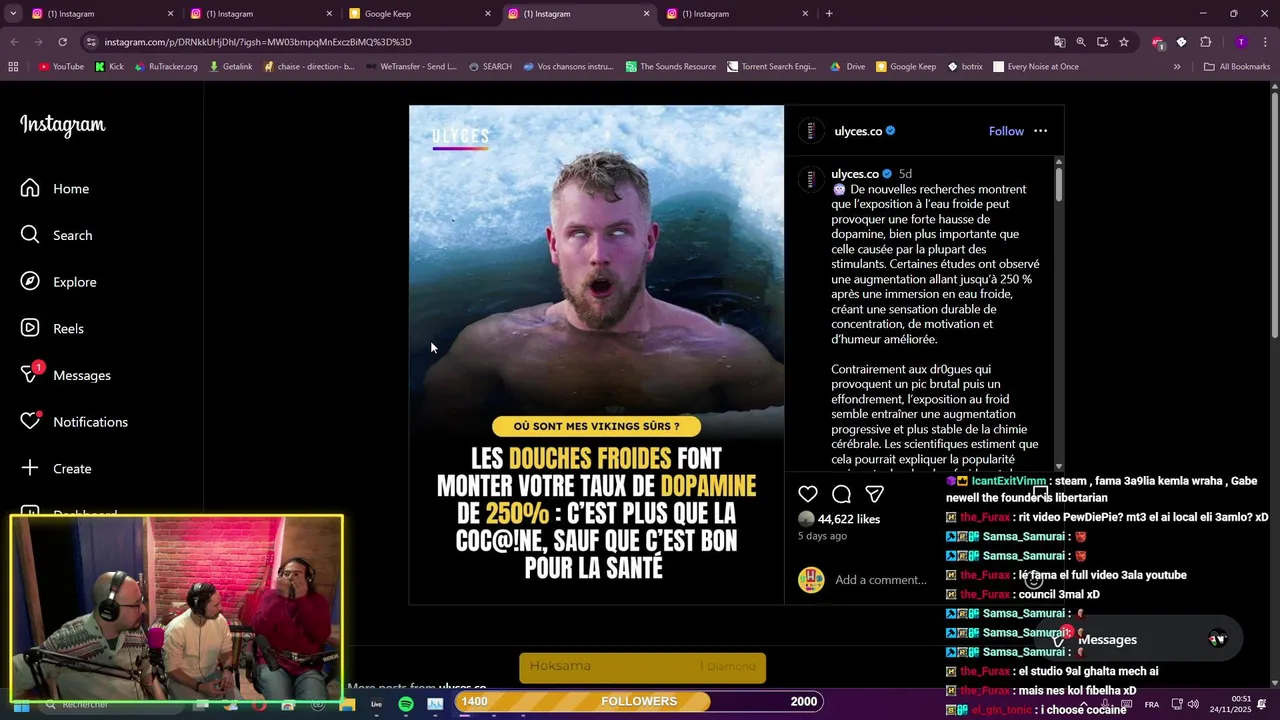
Task: Open the All Bookmarks folder
Action: (x=1236, y=67)
